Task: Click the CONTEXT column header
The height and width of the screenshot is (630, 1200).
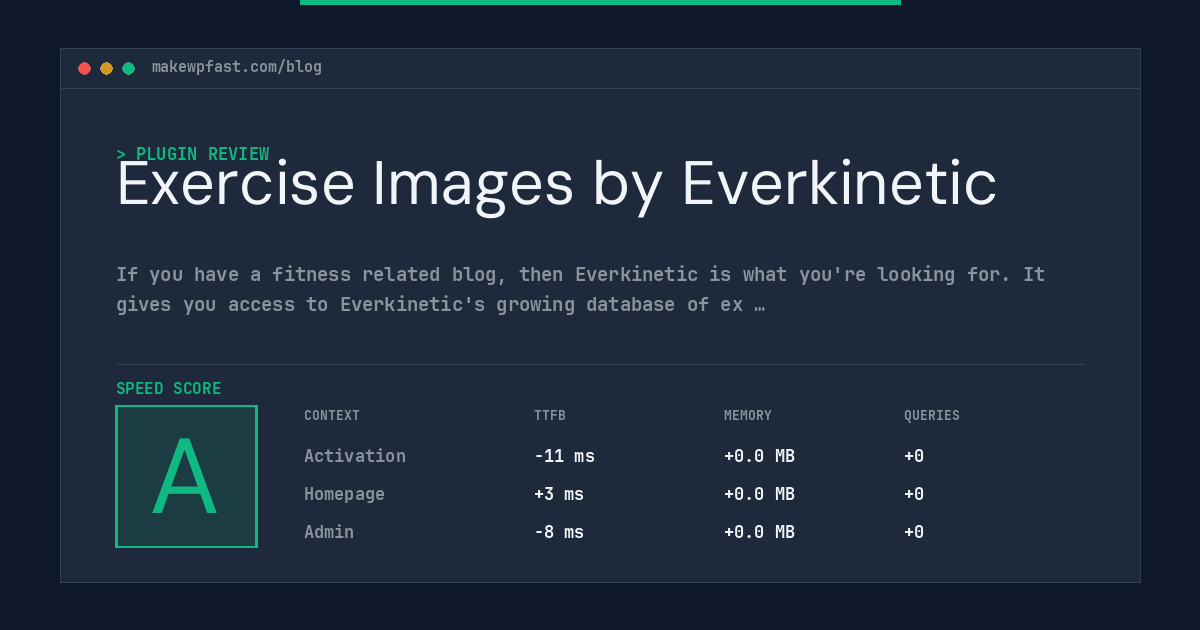Action: point(332,416)
